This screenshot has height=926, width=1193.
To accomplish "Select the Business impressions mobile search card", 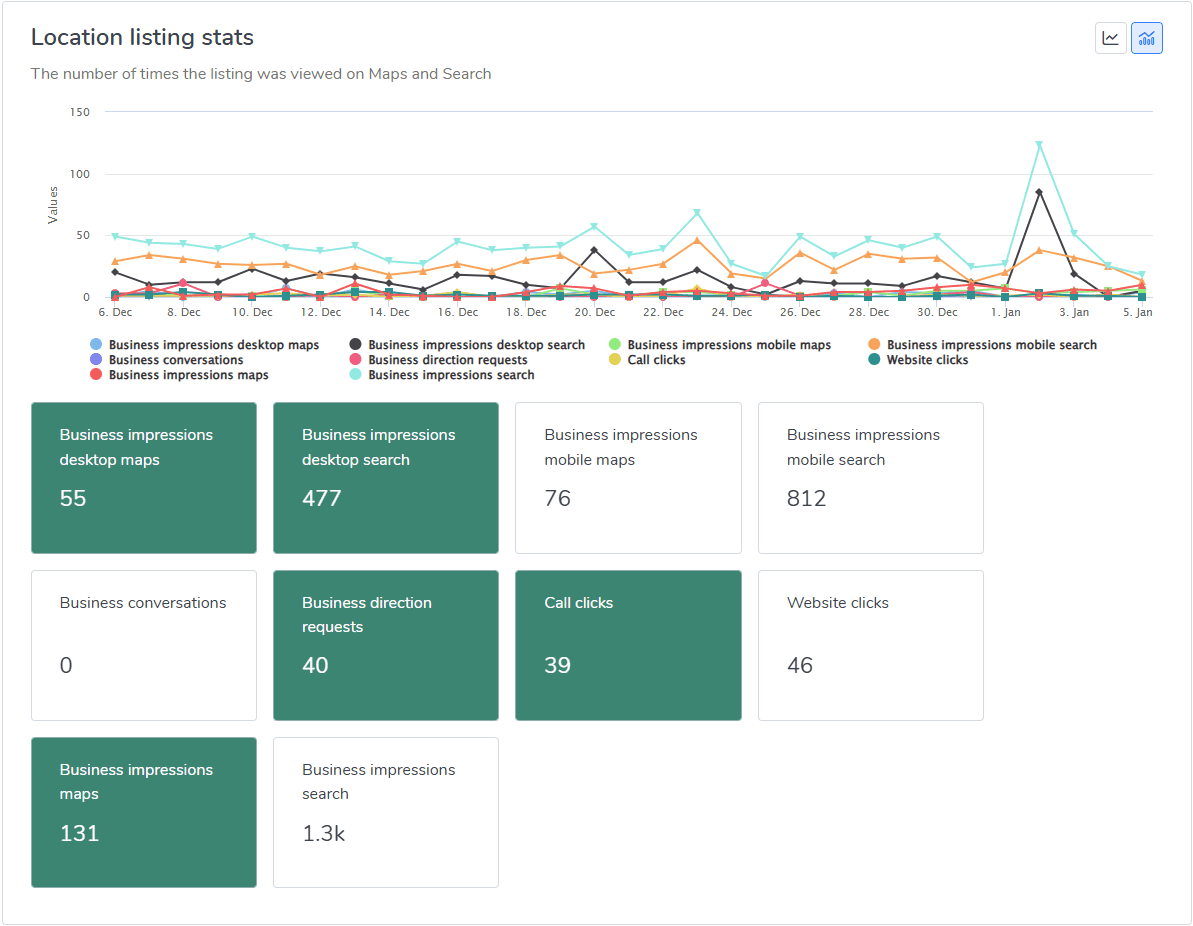I will [870, 478].
